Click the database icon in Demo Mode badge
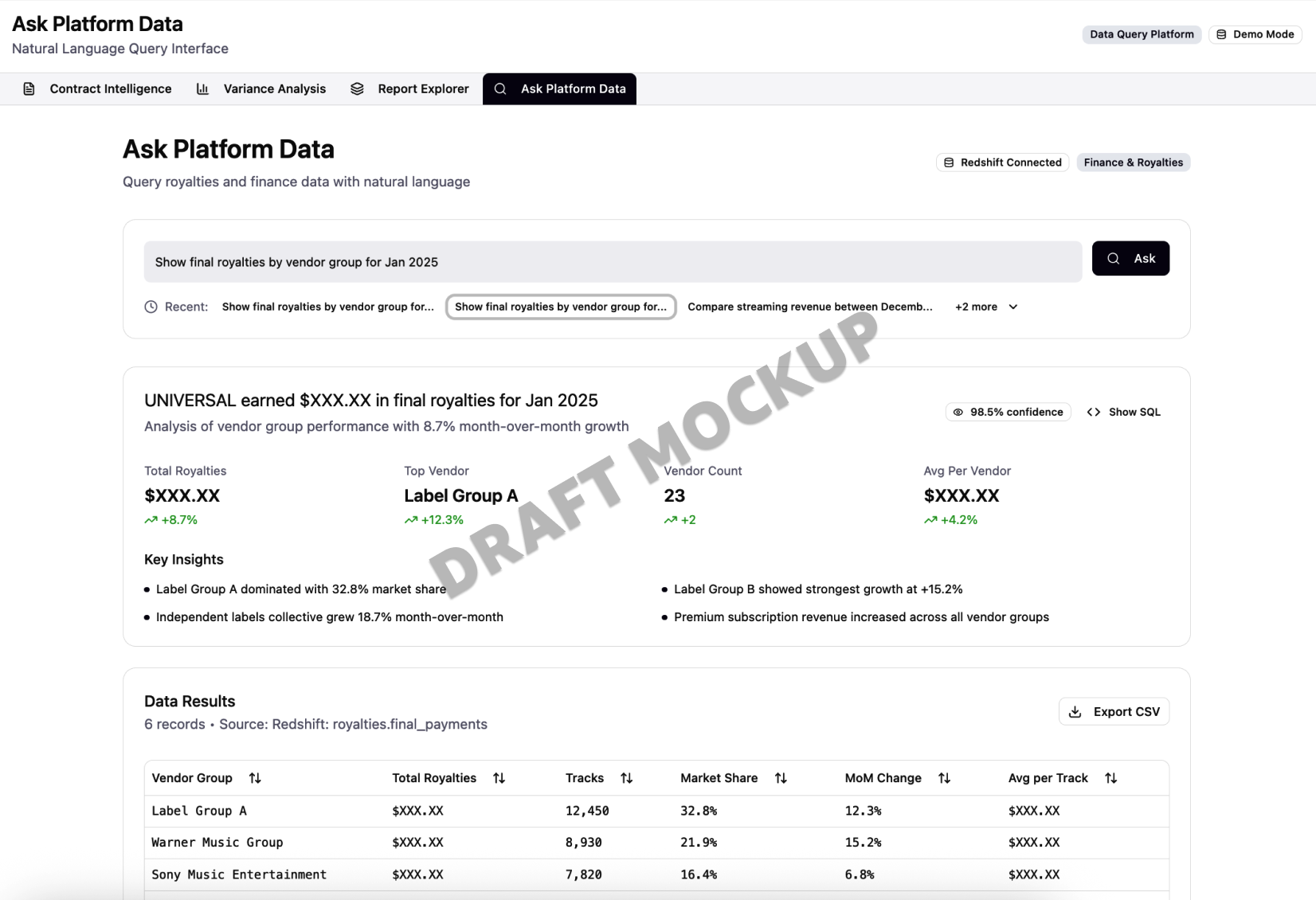 1222,34
